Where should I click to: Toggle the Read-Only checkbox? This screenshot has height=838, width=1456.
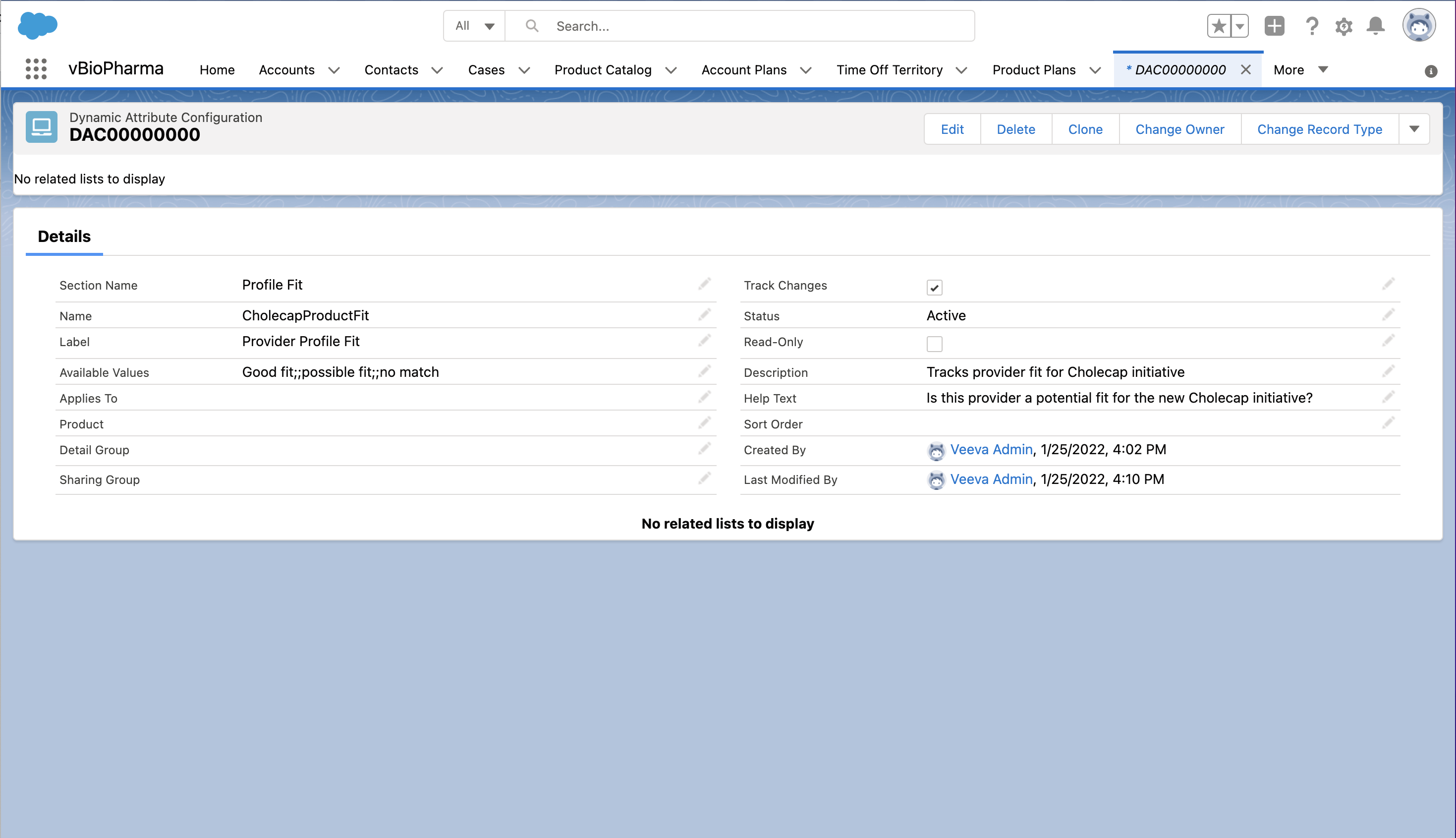coord(935,344)
